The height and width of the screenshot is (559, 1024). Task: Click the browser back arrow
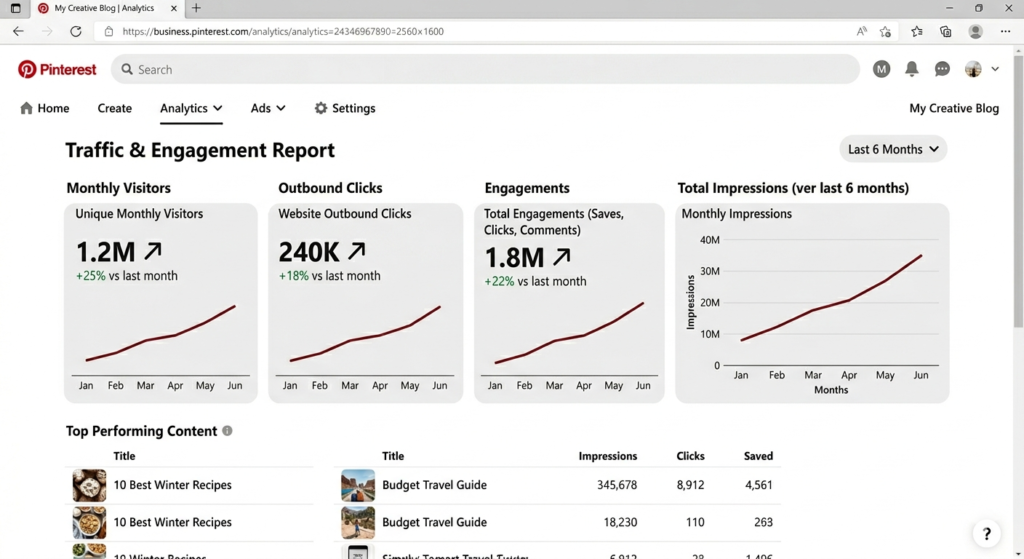pyautogui.click(x=18, y=31)
